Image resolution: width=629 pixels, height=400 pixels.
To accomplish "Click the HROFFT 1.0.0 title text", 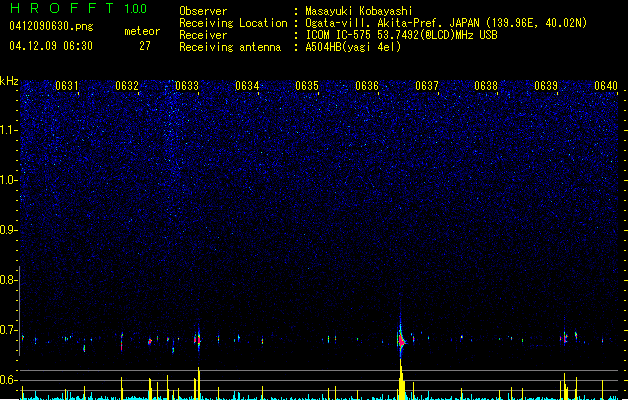I will pos(79,8).
